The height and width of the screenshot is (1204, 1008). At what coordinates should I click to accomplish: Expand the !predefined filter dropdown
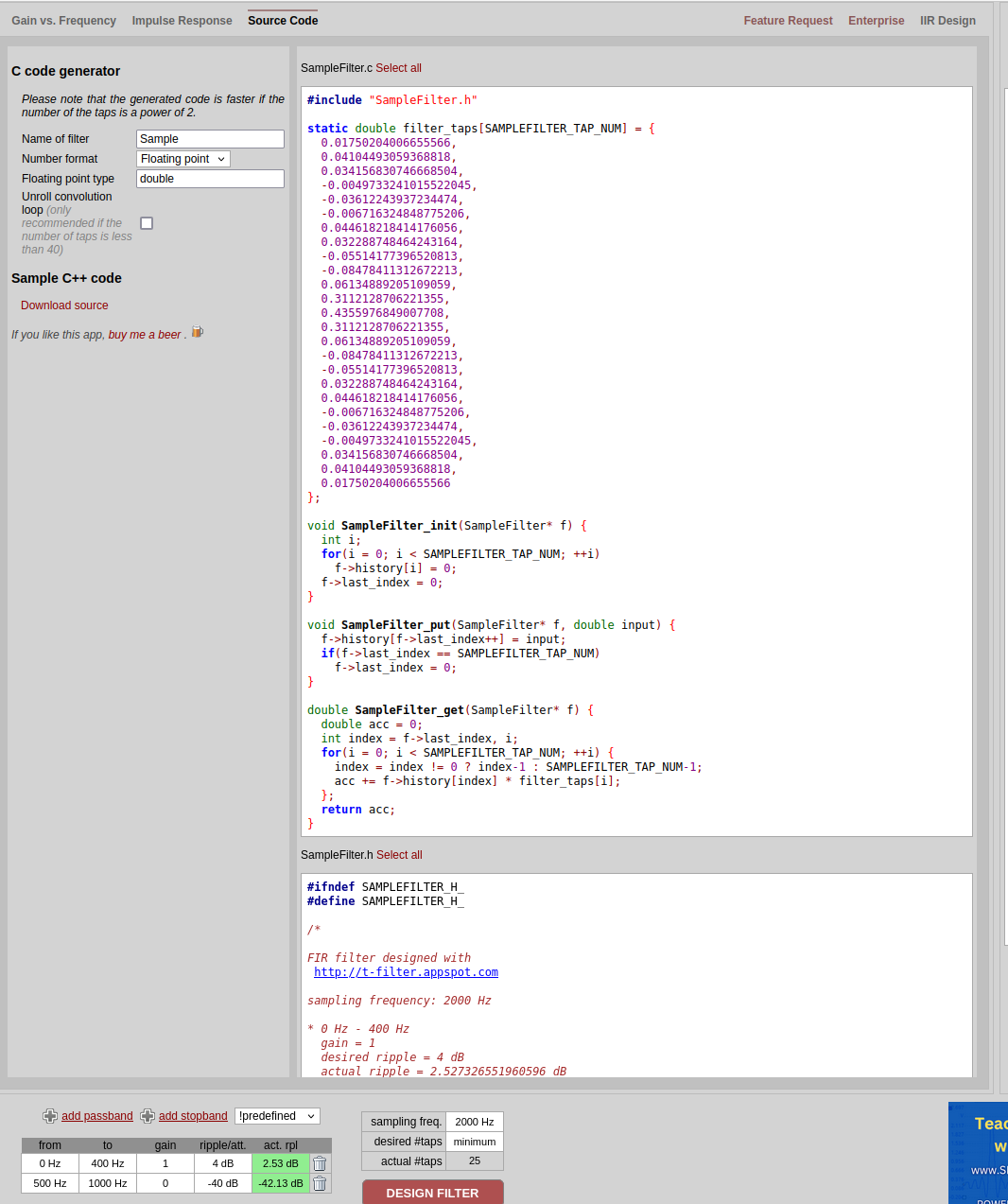277,1116
